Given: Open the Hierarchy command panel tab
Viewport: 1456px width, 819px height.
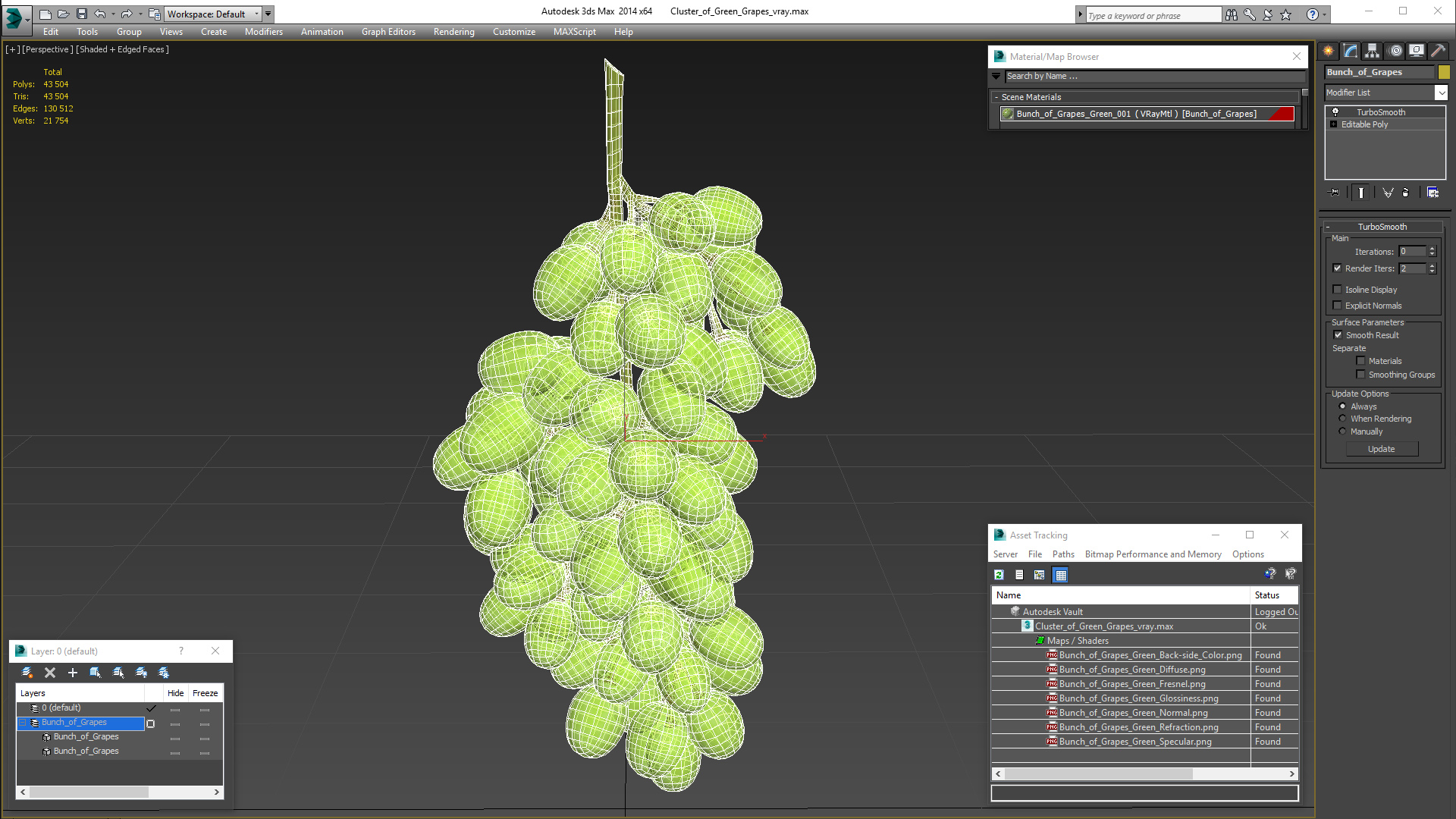Looking at the screenshot, I should (x=1372, y=51).
